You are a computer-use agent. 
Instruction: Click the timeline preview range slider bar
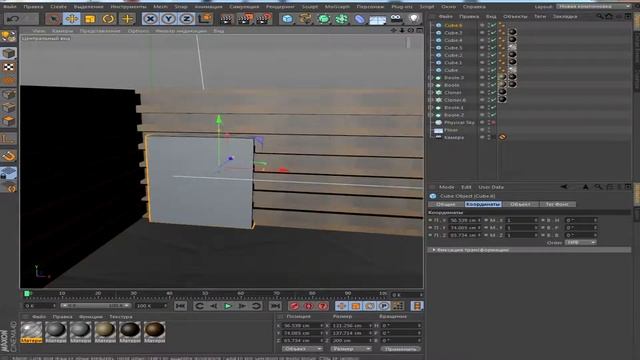tap(95, 305)
